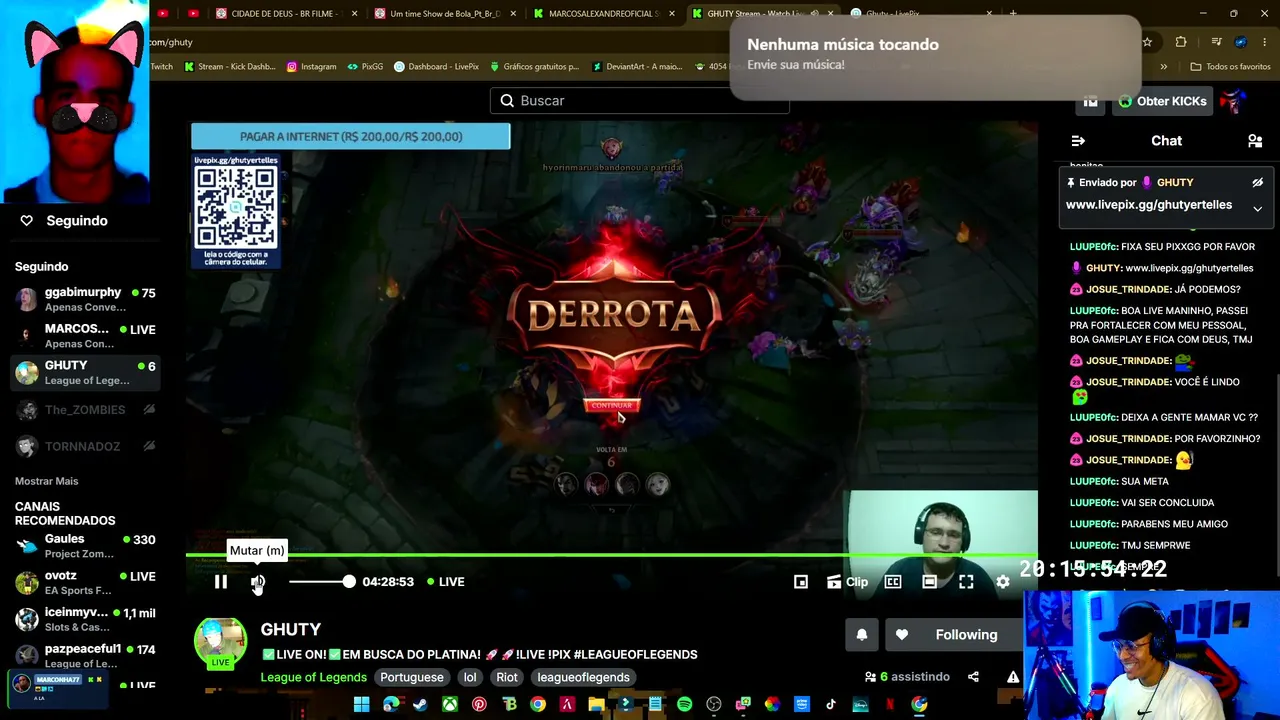
Task: Open OBS Studio from taskbar
Action: [714, 705]
